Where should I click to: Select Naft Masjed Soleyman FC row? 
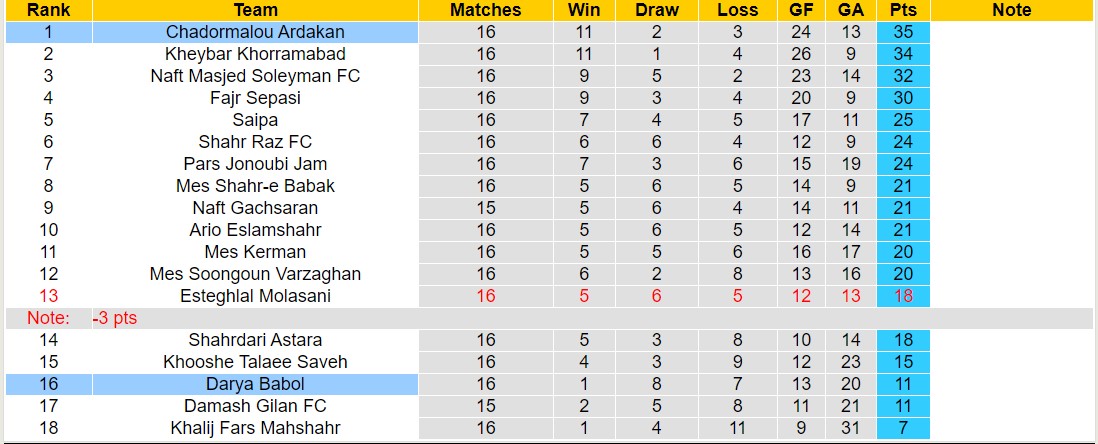click(x=255, y=76)
